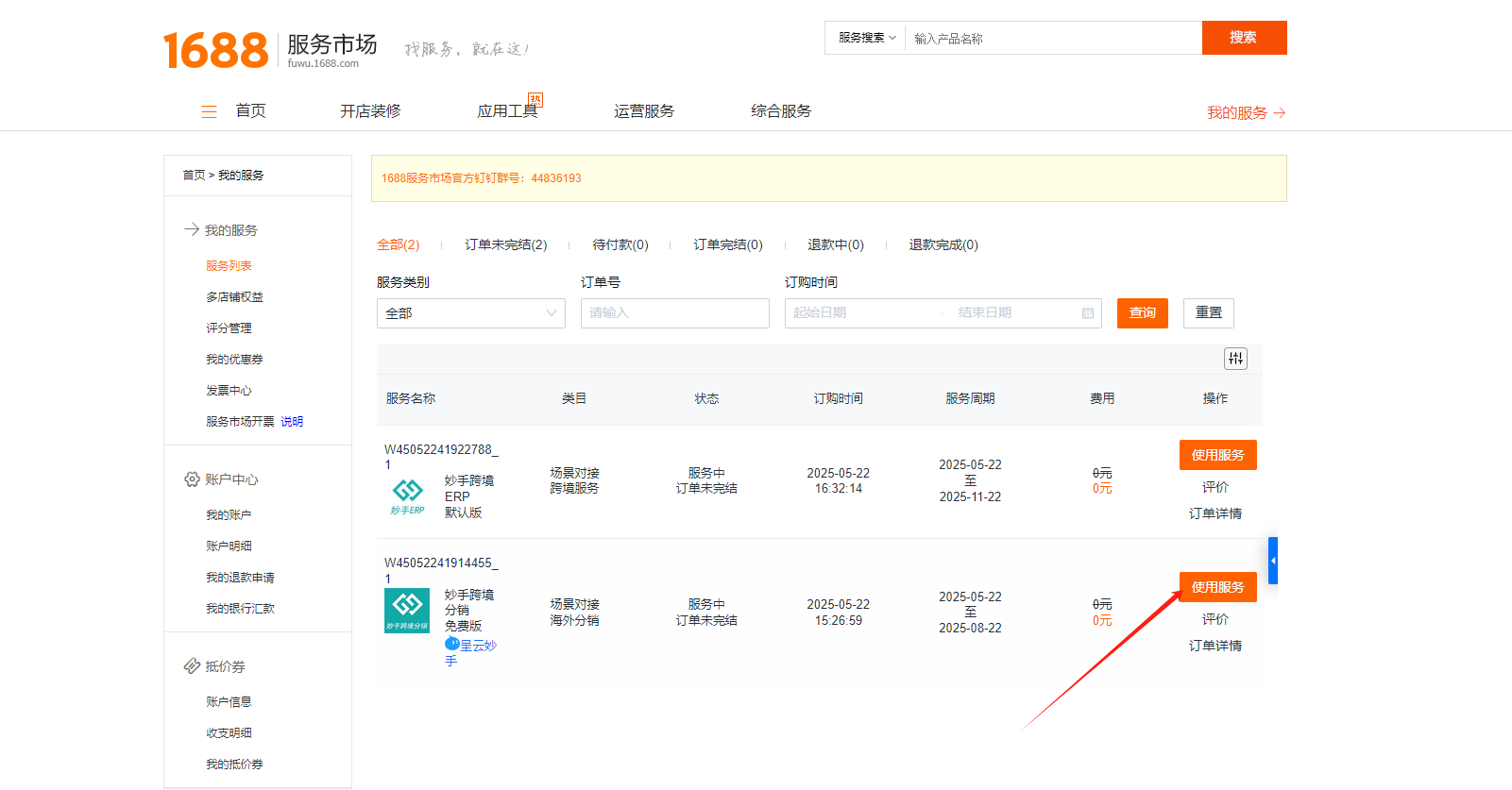Click order number W45052241922788_1
The height and width of the screenshot is (790, 1512).
click(x=441, y=457)
